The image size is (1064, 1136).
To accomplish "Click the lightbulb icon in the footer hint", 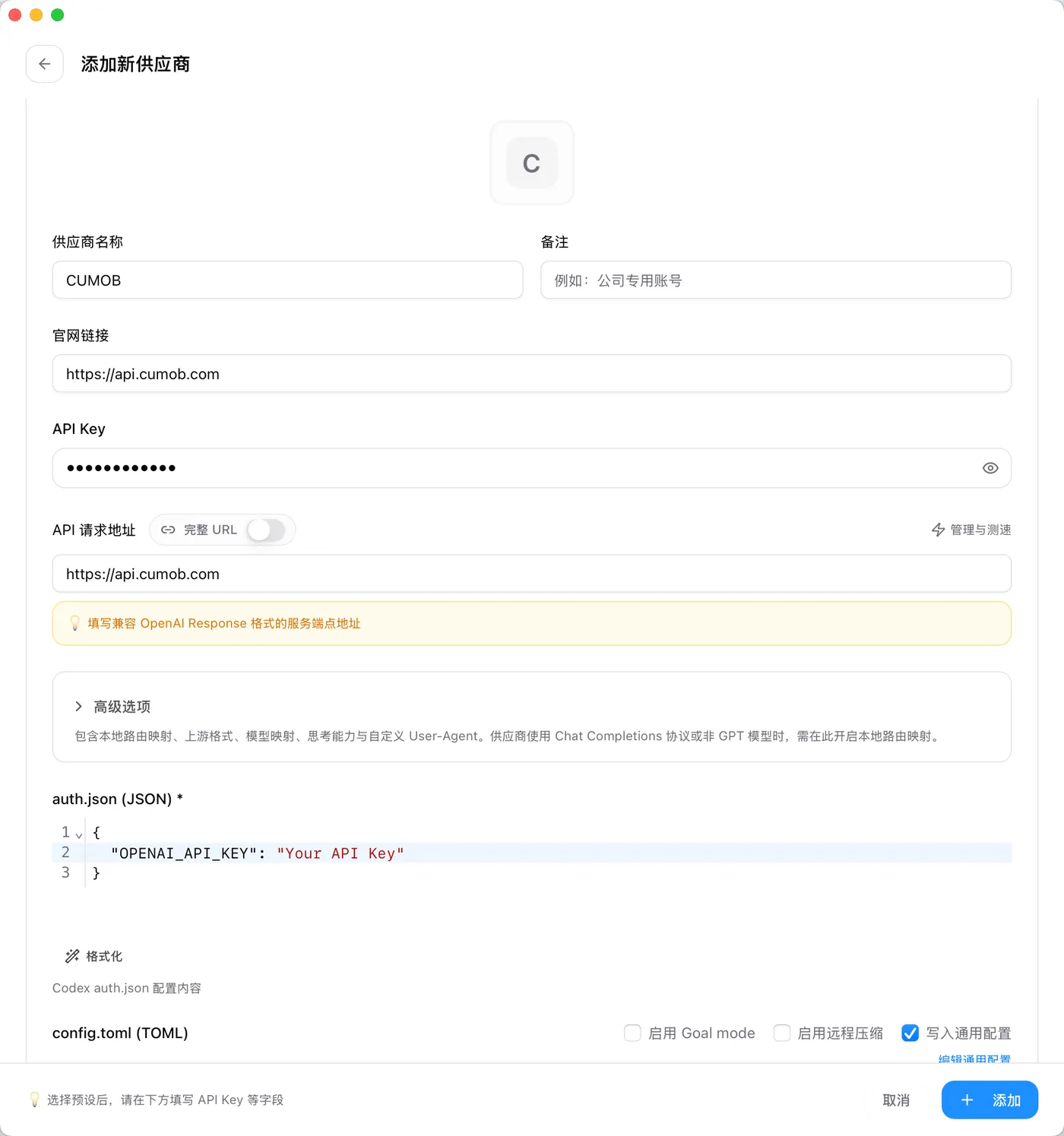I will [x=34, y=1100].
